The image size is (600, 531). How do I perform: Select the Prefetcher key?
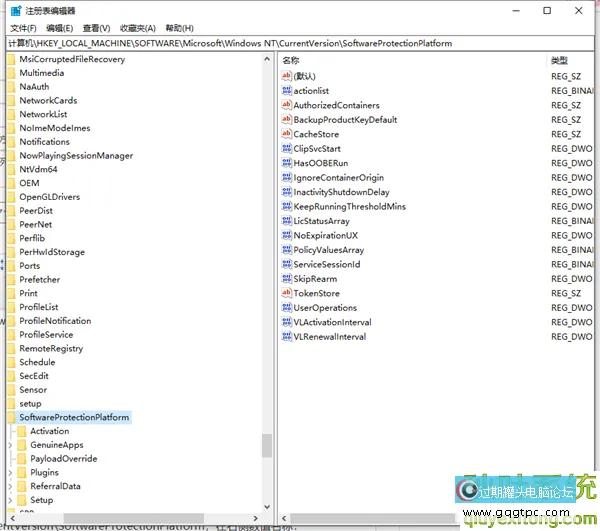tap(39, 280)
